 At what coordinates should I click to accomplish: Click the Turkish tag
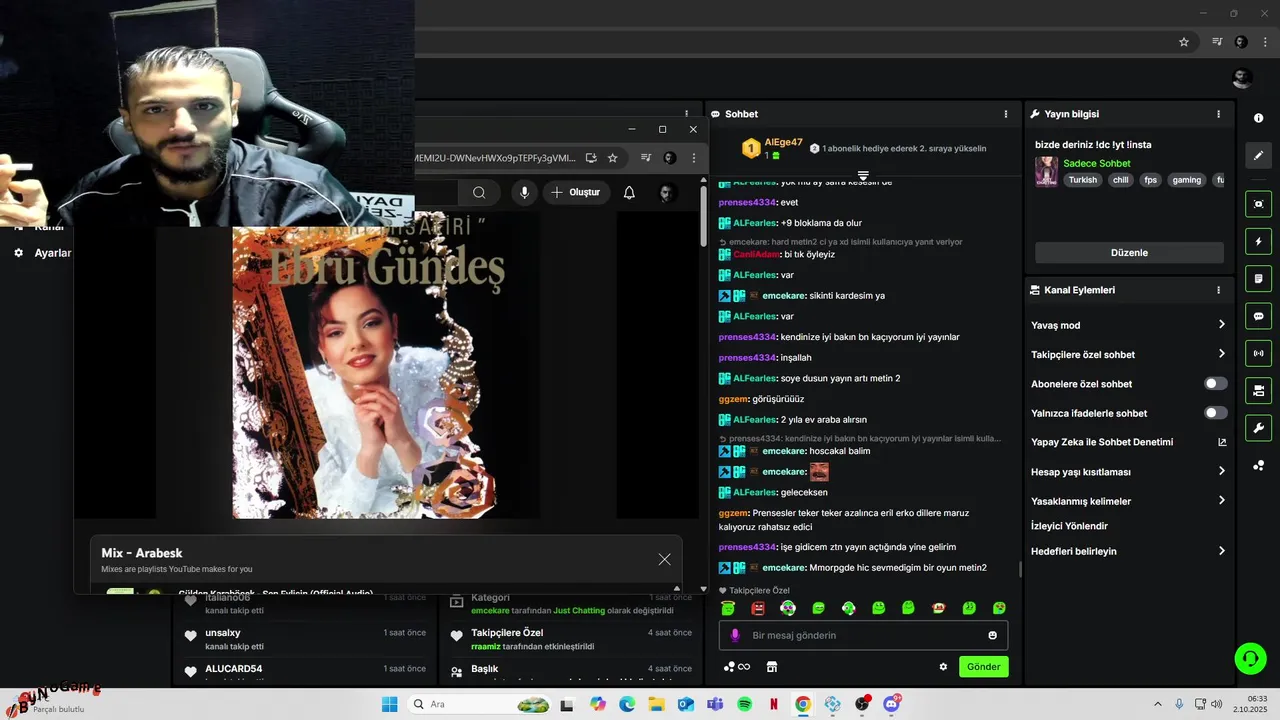point(1082,180)
